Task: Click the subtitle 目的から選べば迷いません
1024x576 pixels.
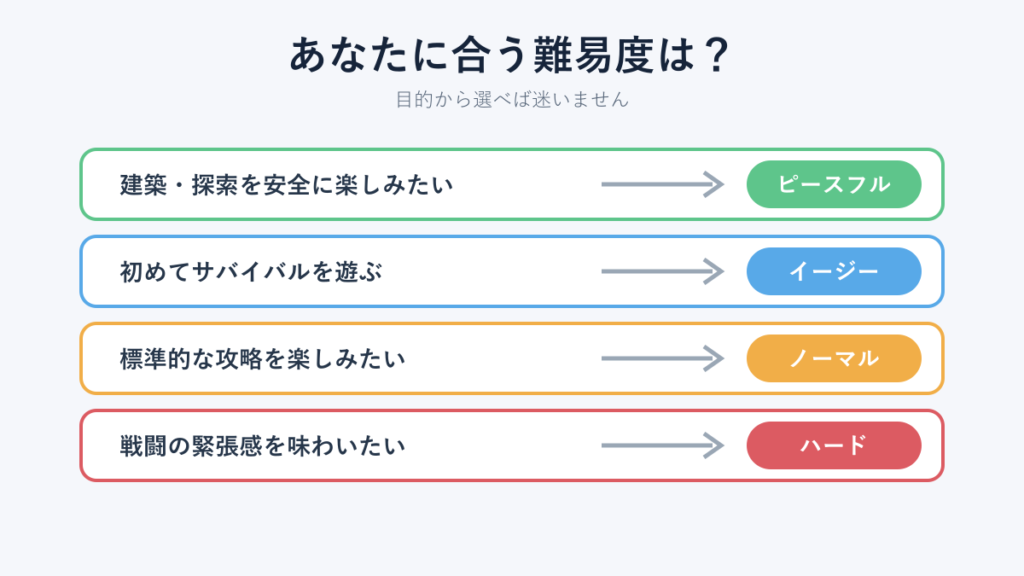Action: 512,99
